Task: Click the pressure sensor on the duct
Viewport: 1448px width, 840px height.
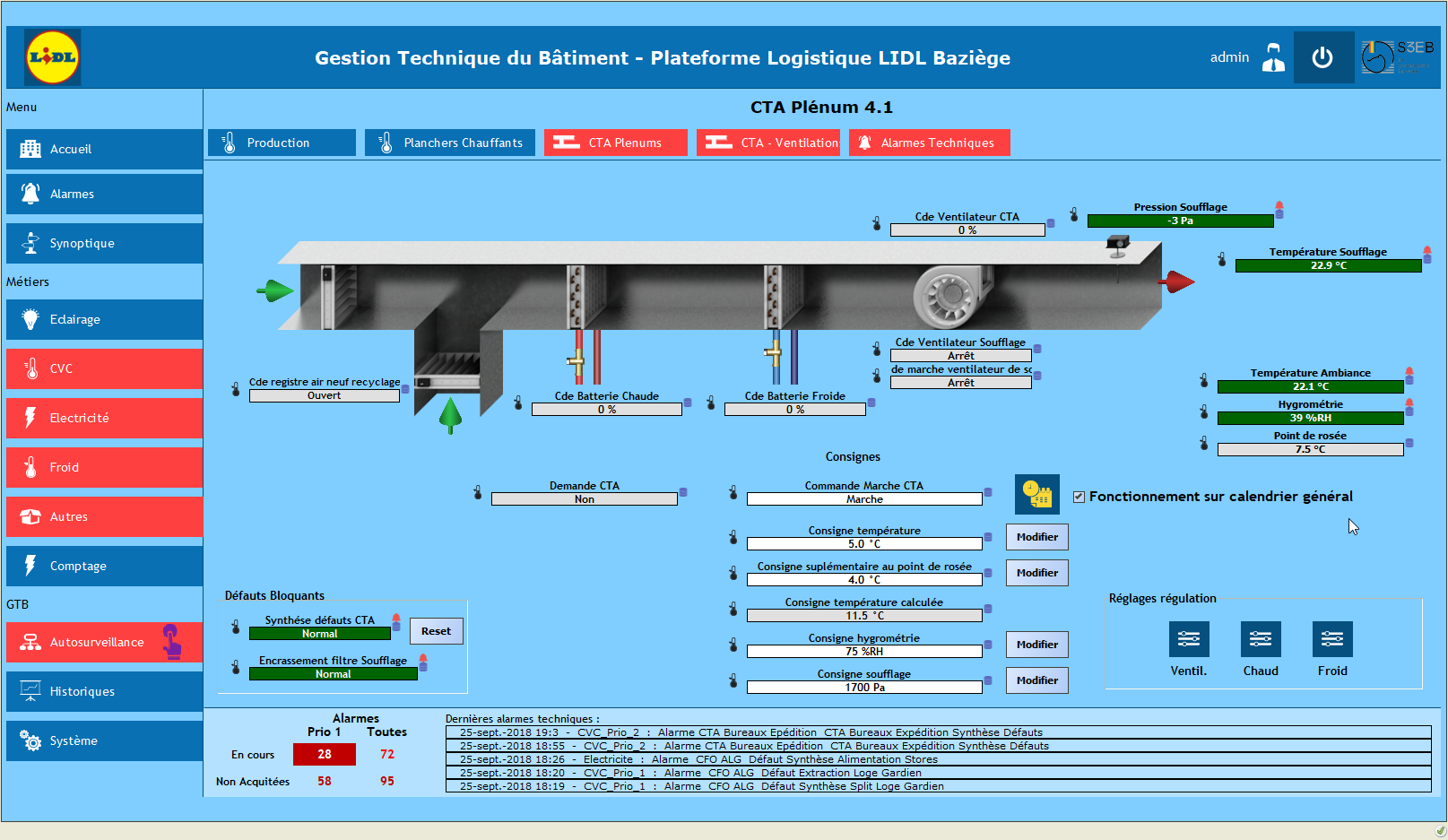Action: [x=1118, y=246]
